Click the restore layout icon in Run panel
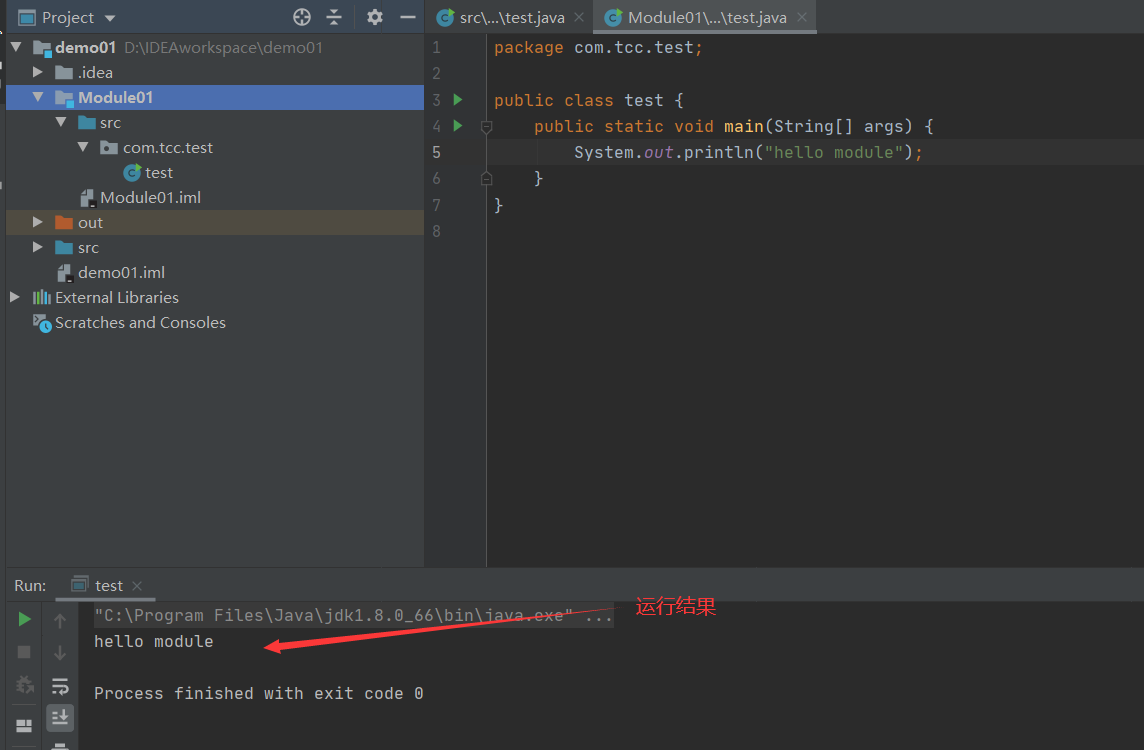The width and height of the screenshot is (1144, 750). pyautogui.click(x=24, y=725)
